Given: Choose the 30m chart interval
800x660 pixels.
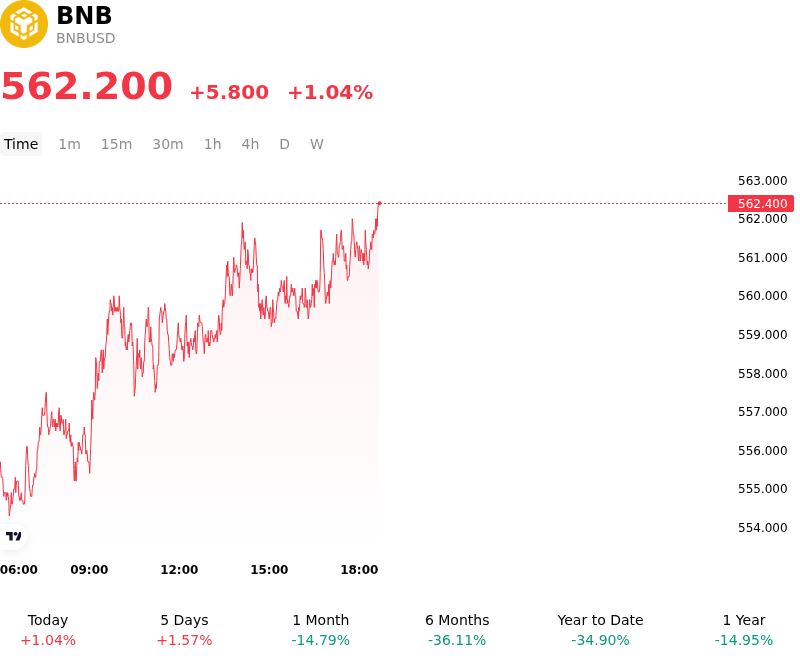Looking at the screenshot, I should point(168,144).
